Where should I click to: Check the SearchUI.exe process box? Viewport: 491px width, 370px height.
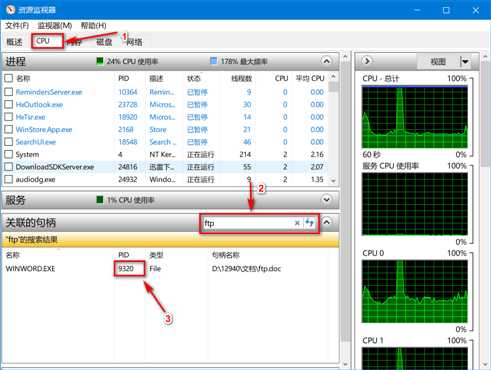tap(9, 142)
